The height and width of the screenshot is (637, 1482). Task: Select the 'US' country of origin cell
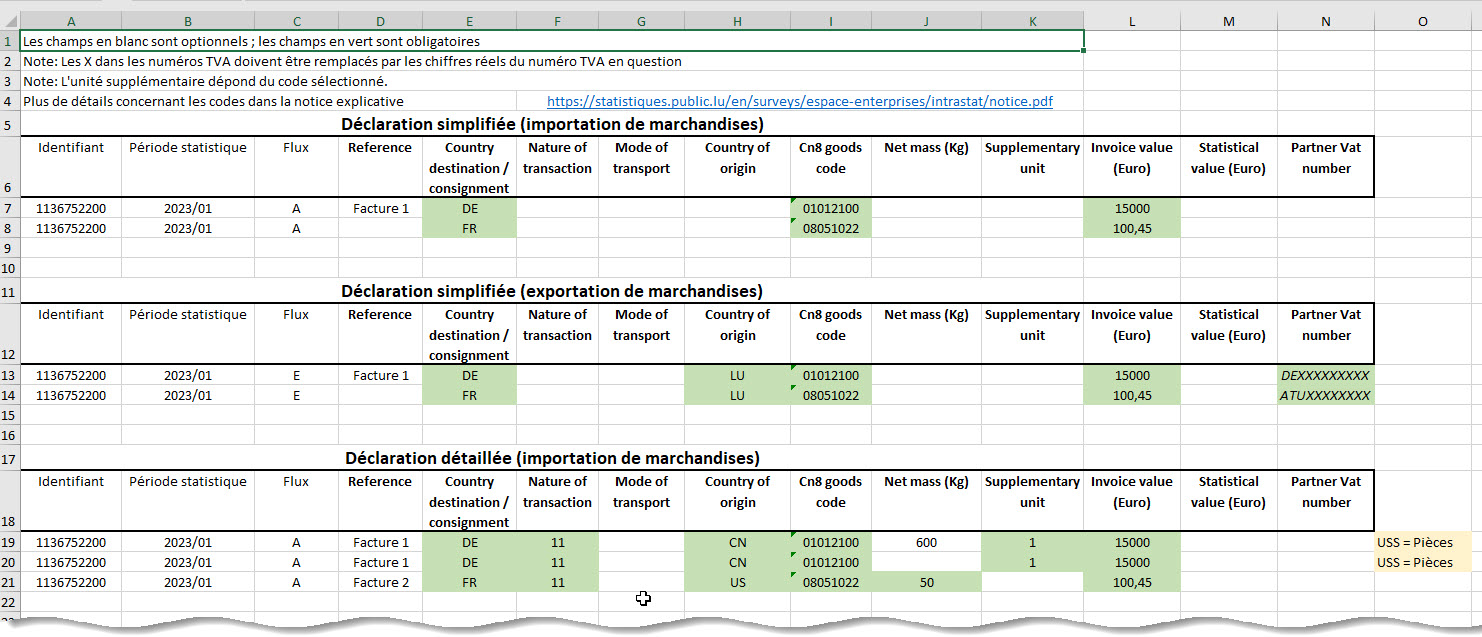tap(737, 582)
